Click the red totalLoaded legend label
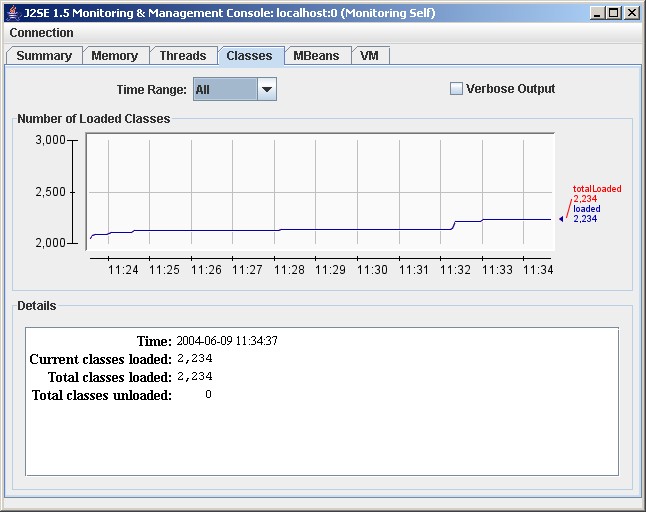646x512 pixels. click(596, 188)
